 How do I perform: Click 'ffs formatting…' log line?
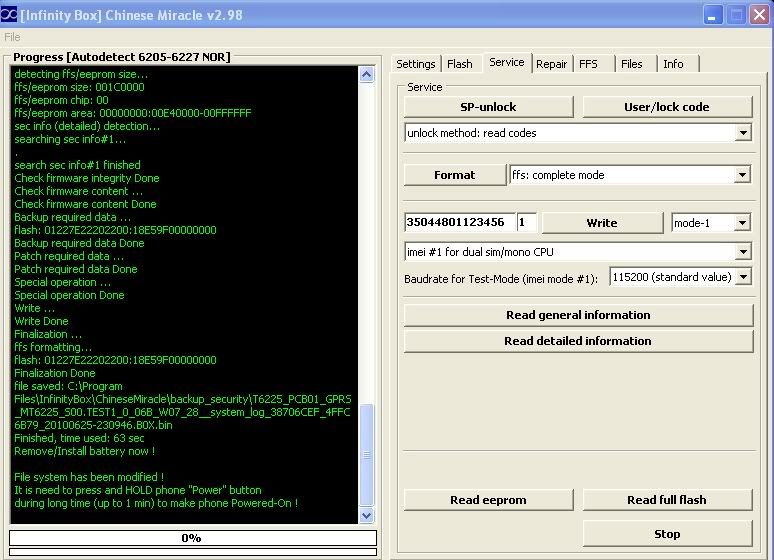tap(53, 347)
